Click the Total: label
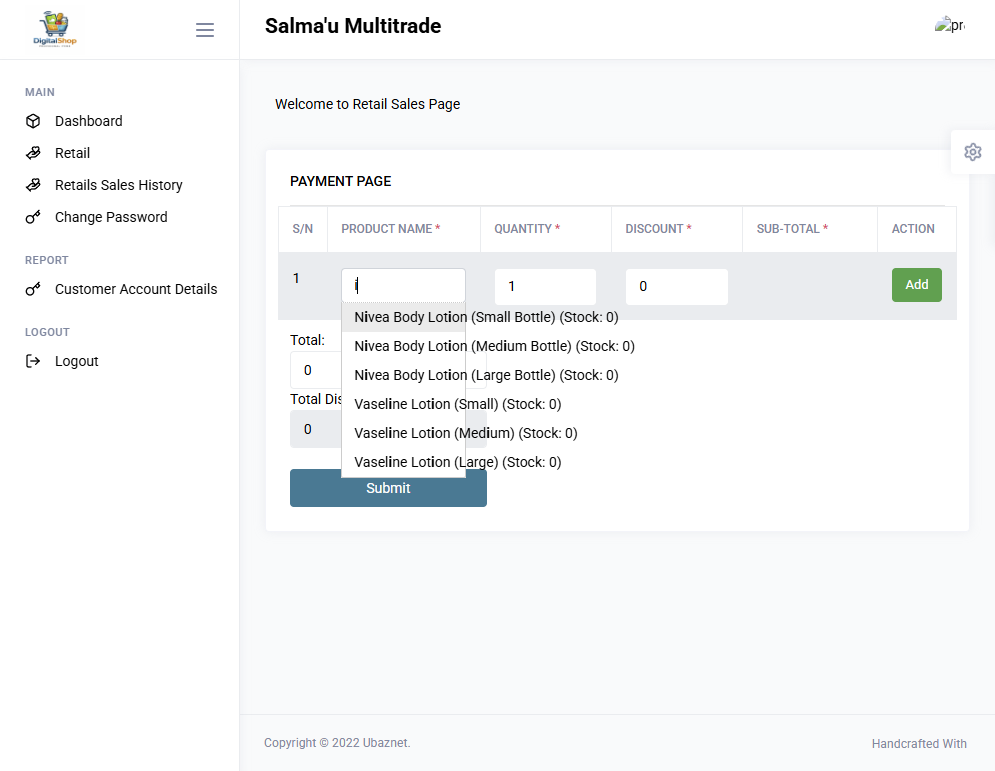Image resolution: width=995 pixels, height=771 pixels. (307, 340)
